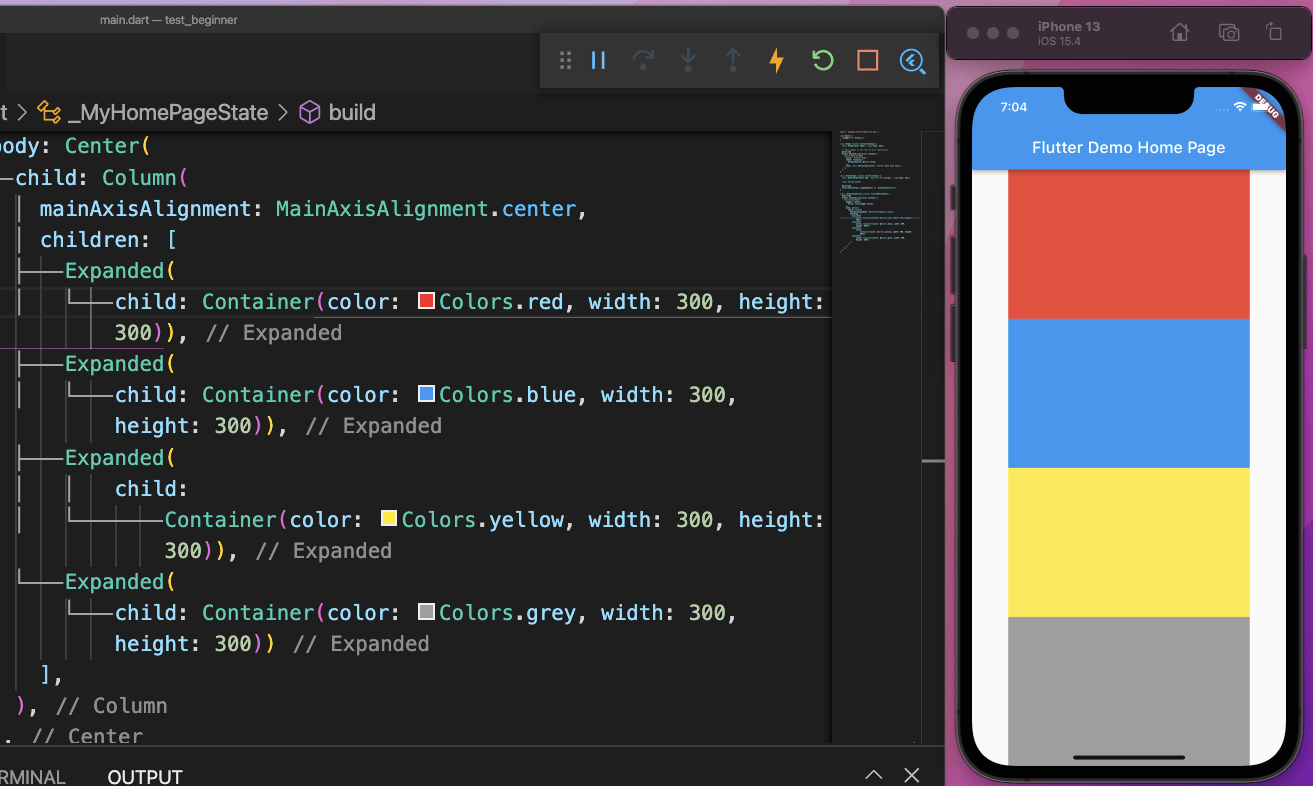Click the Step Out debug arrow
This screenshot has height=786, width=1313.
[x=732, y=60]
